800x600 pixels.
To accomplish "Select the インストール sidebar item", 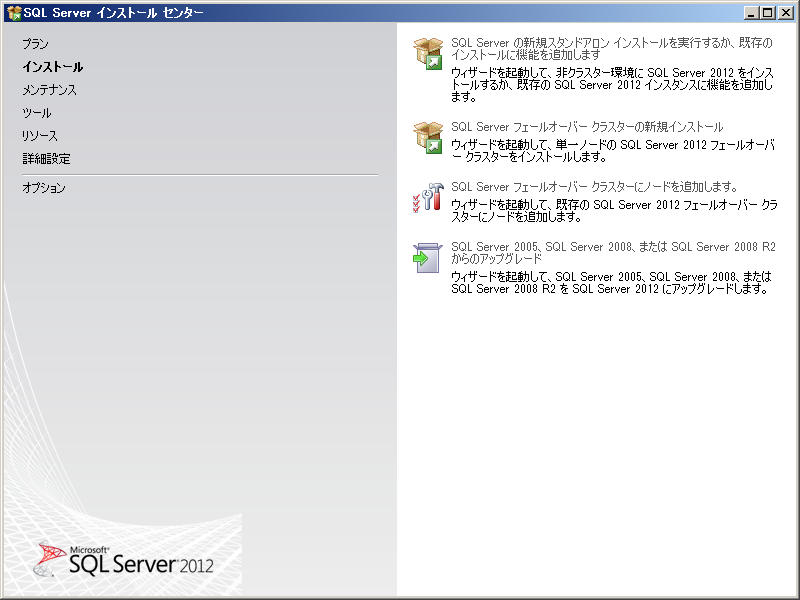I will (x=53, y=67).
